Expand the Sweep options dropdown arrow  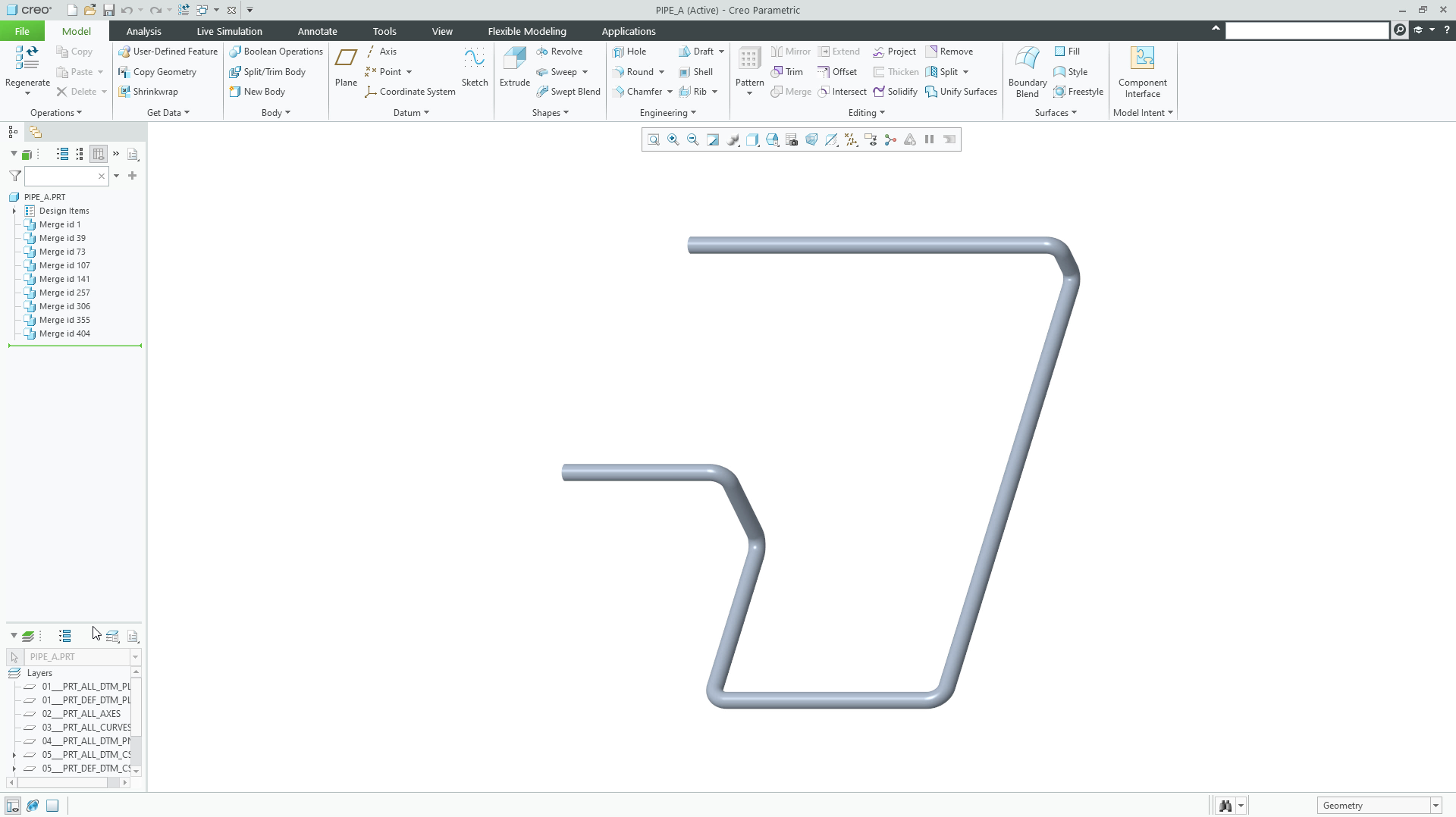click(585, 72)
